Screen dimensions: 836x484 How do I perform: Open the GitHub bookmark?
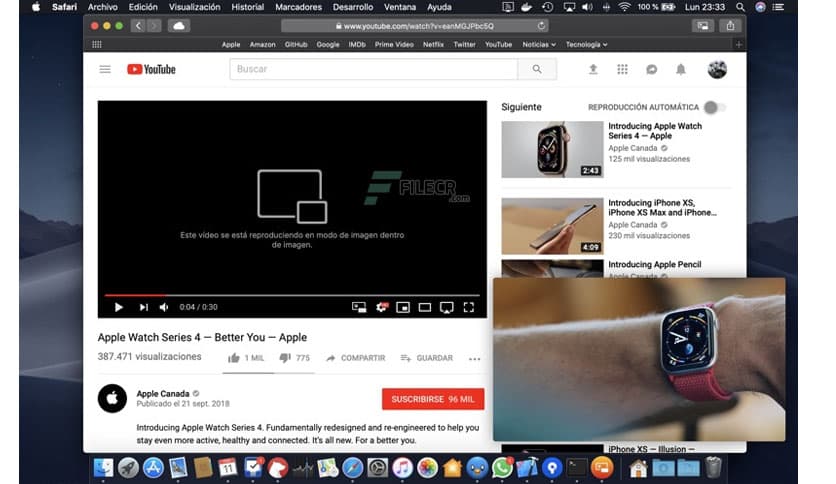296,45
